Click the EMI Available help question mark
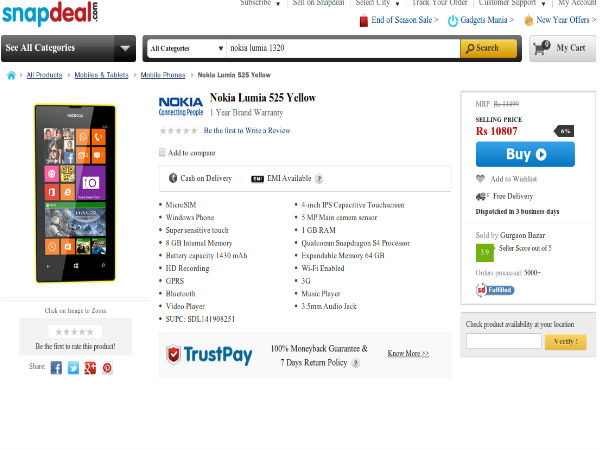The image size is (600, 450). [319, 179]
